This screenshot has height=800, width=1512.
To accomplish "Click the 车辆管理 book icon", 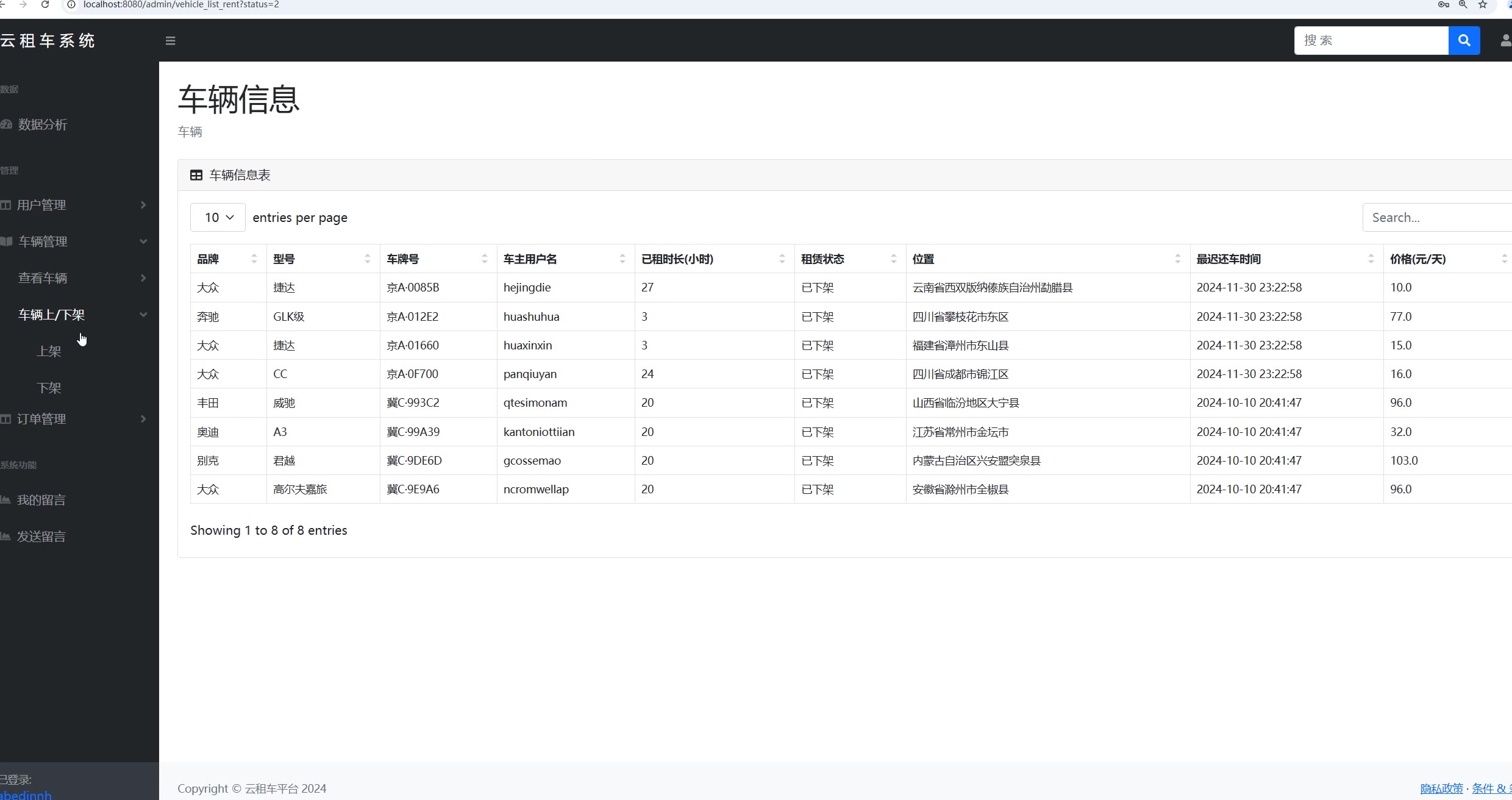I will [6, 241].
